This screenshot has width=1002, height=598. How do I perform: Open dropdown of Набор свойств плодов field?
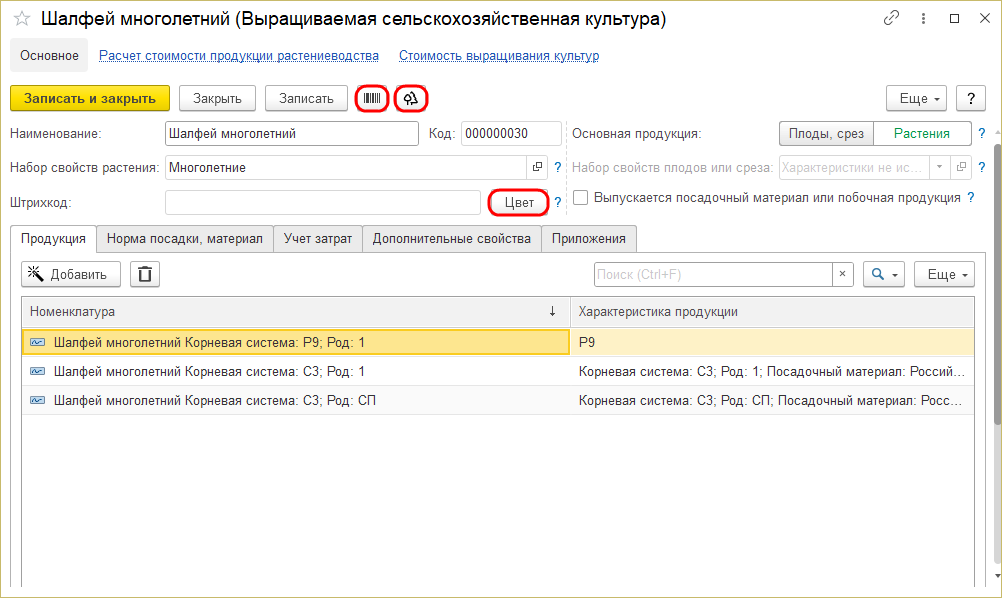939,167
